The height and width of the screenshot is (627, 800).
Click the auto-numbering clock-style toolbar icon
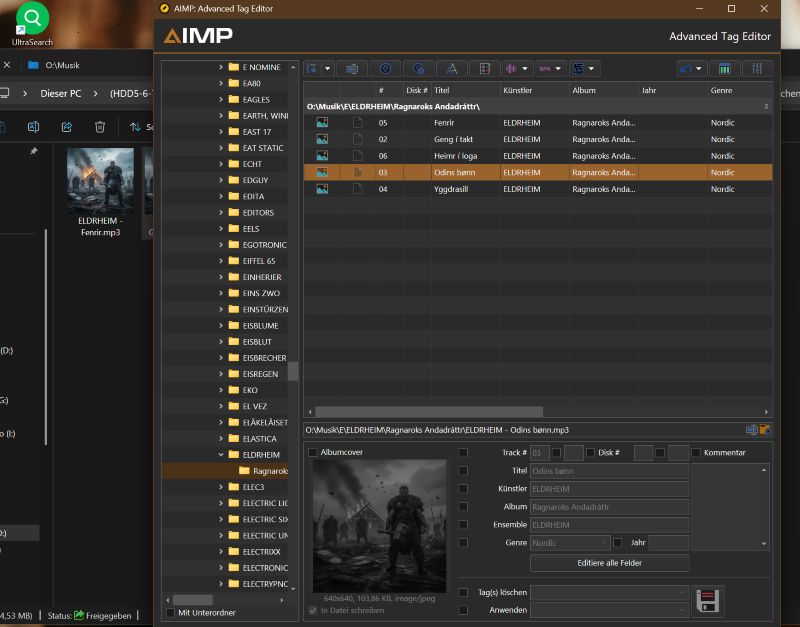(x=385, y=69)
